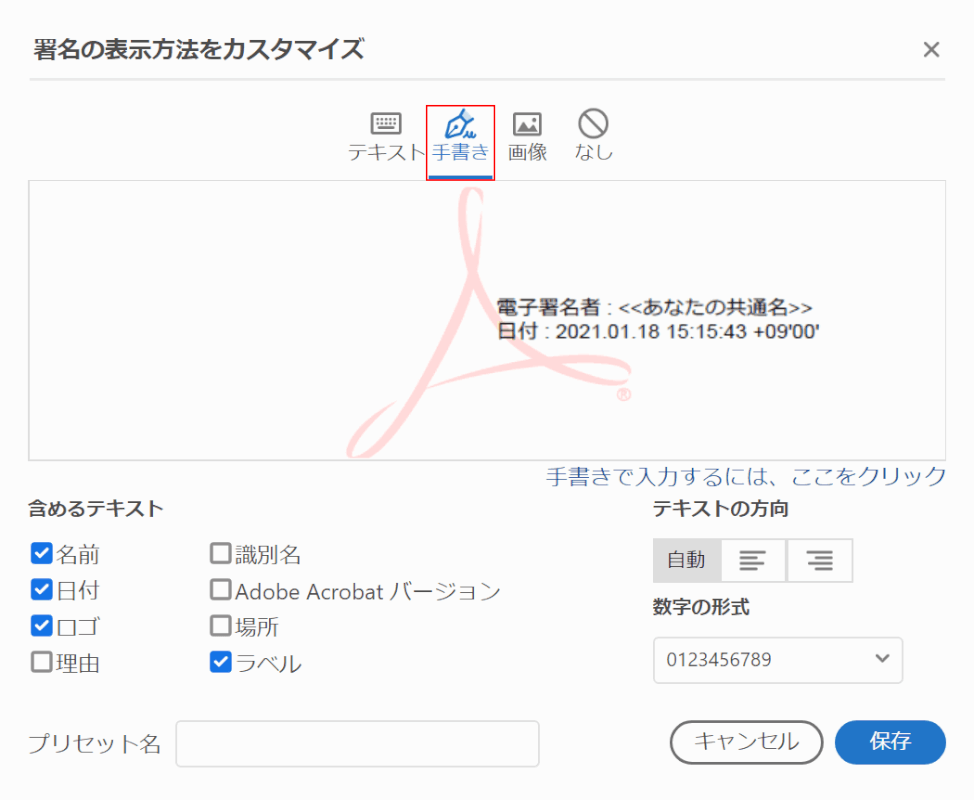
Task: Check the Adobe Acrobat バージョン option
Action: pos(219,589)
